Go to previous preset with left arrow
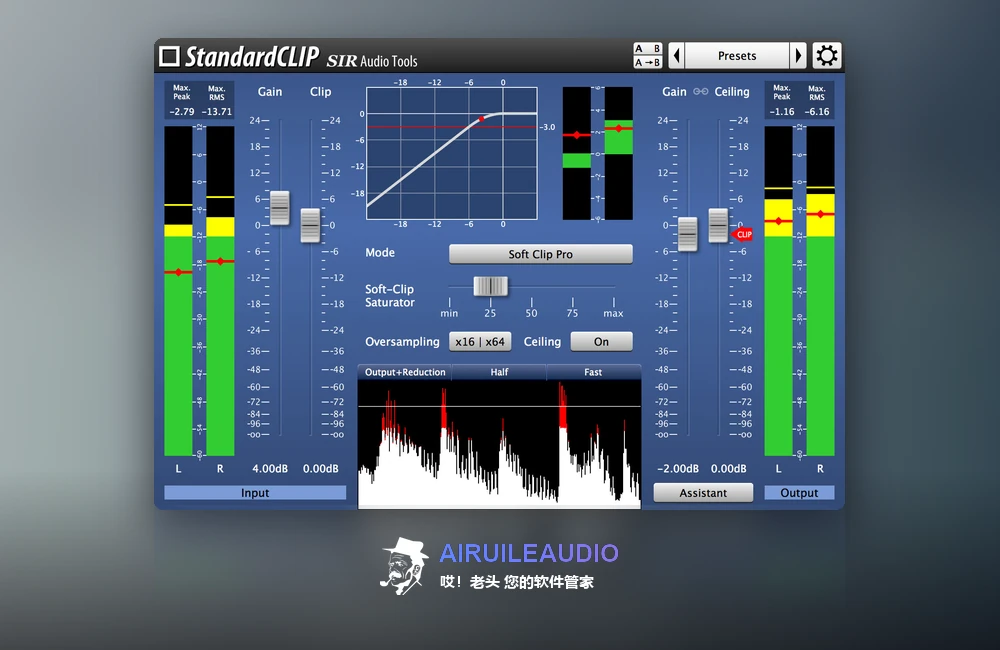Screen dimensions: 1000x650 tap(677, 55)
